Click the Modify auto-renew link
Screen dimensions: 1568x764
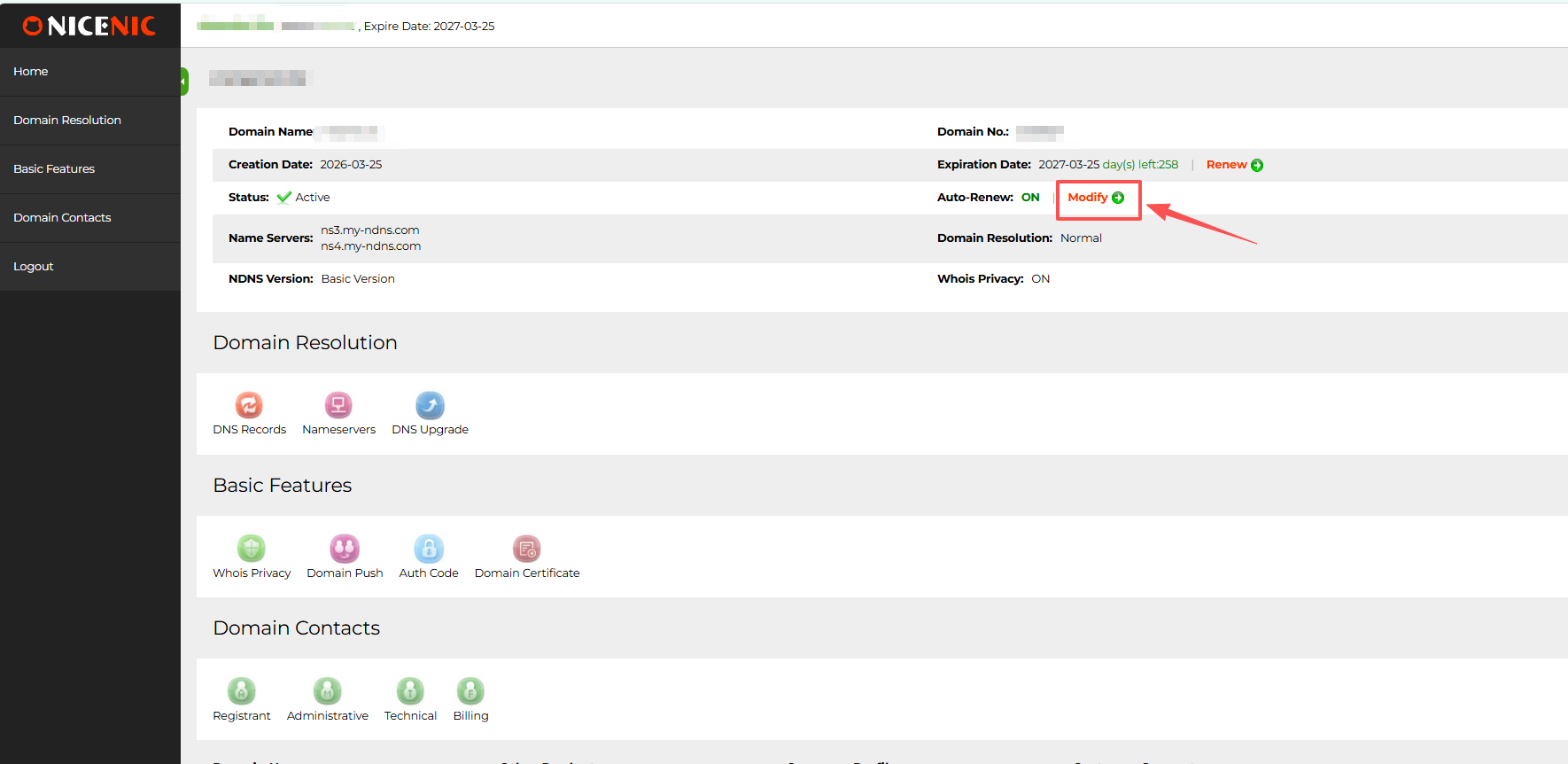pos(1087,198)
